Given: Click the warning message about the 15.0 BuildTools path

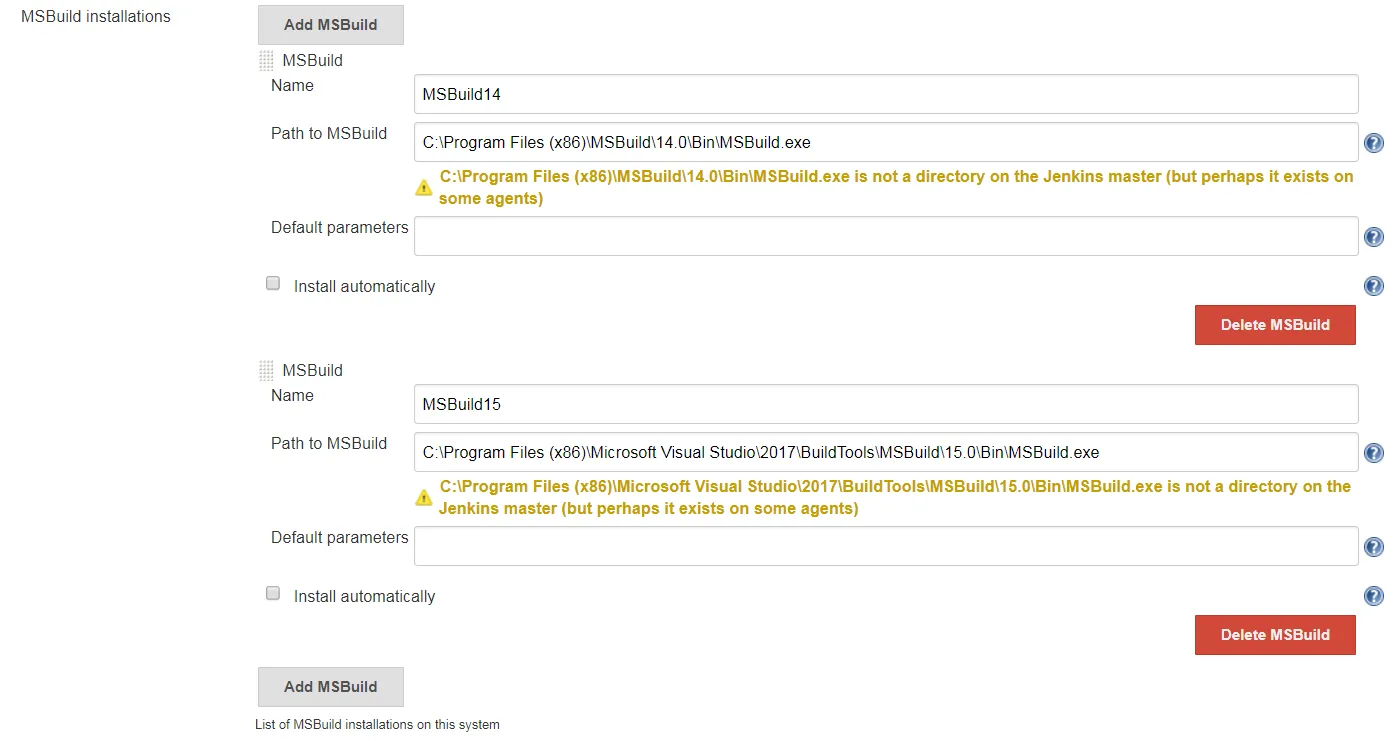Looking at the screenshot, I should [895, 498].
